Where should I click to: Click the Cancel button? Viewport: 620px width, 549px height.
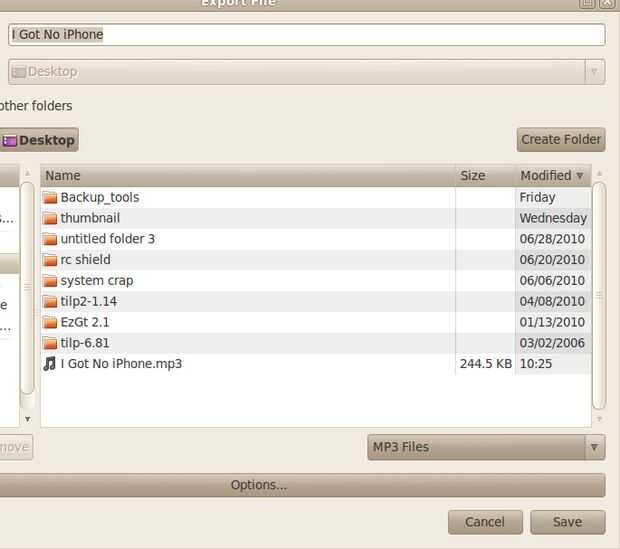(x=485, y=522)
